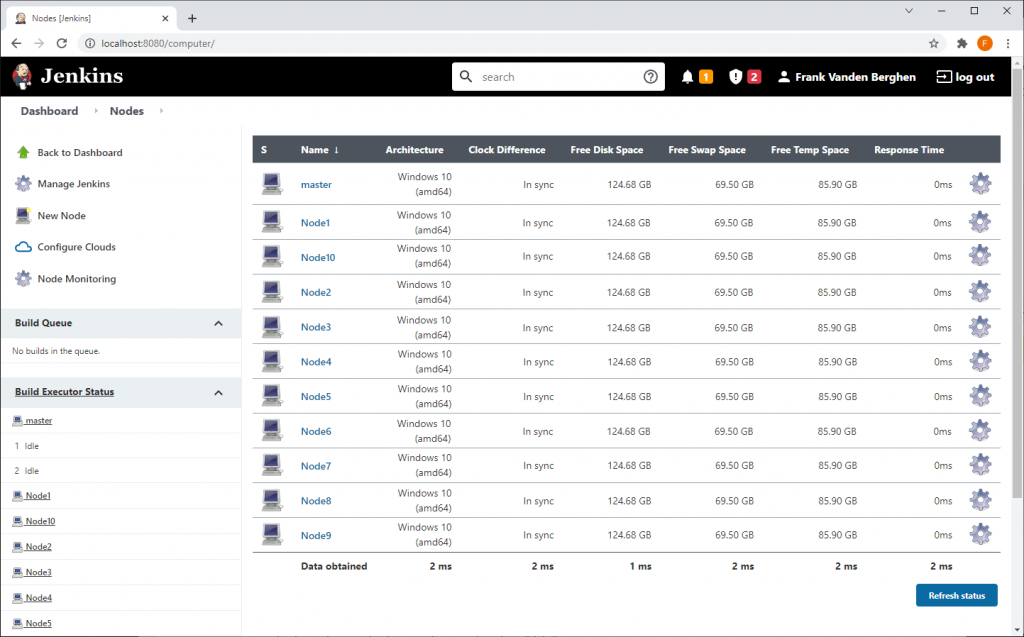Open configuration gear for master node
The image size is (1024, 637).
tap(980, 184)
